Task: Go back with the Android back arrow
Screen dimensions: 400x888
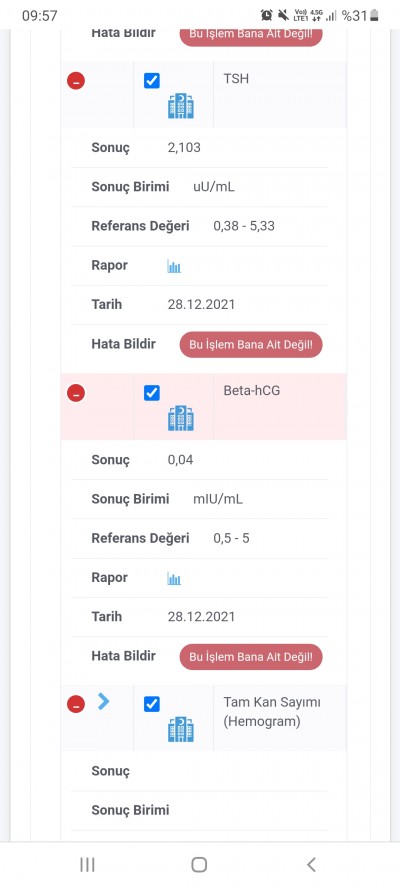Action: coord(310,864)
